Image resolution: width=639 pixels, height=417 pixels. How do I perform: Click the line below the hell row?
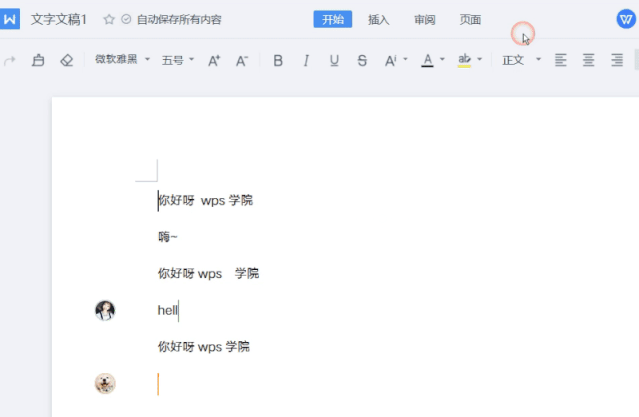(x=204, y=347)
